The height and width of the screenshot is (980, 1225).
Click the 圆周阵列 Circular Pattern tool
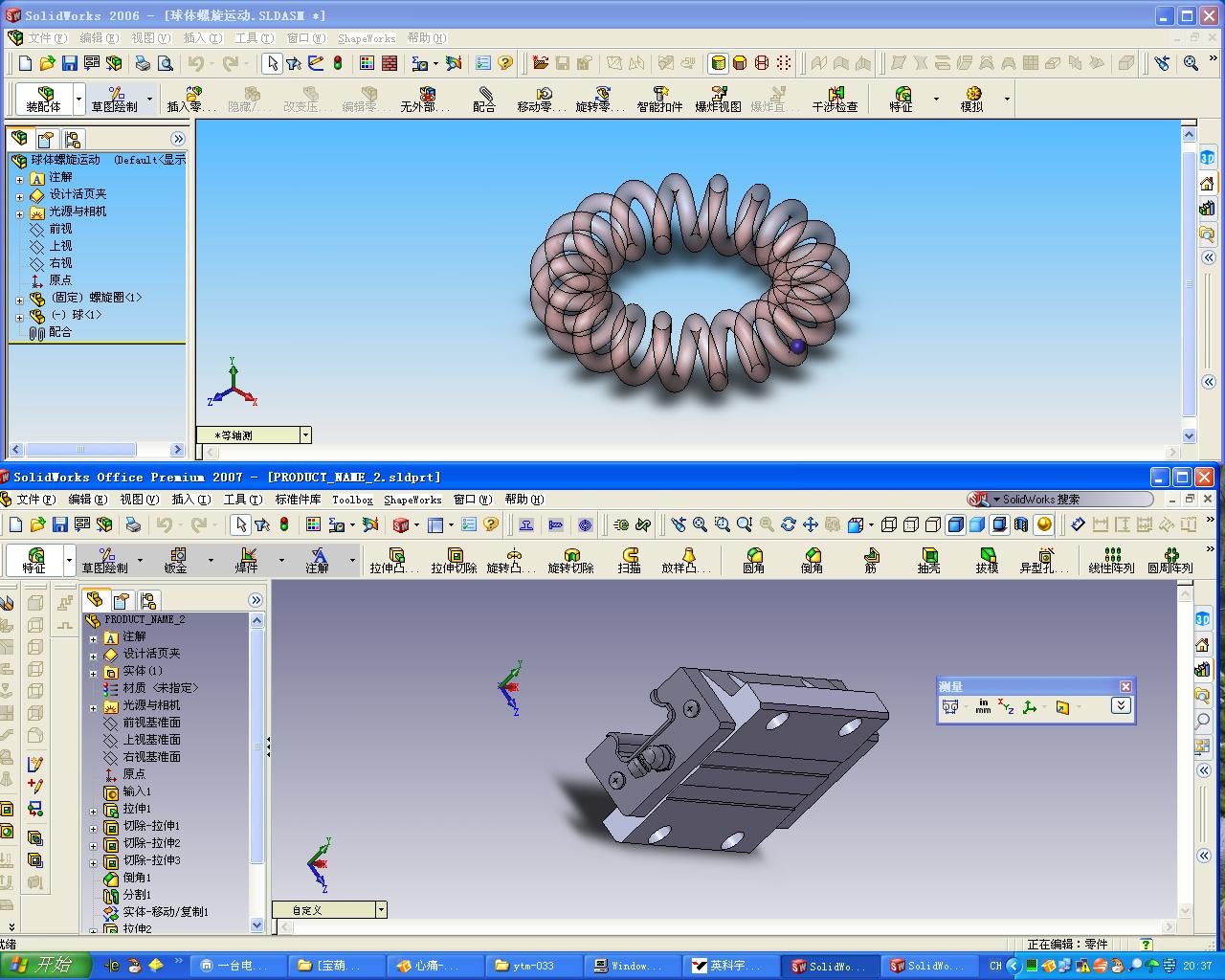[1170, 560]
